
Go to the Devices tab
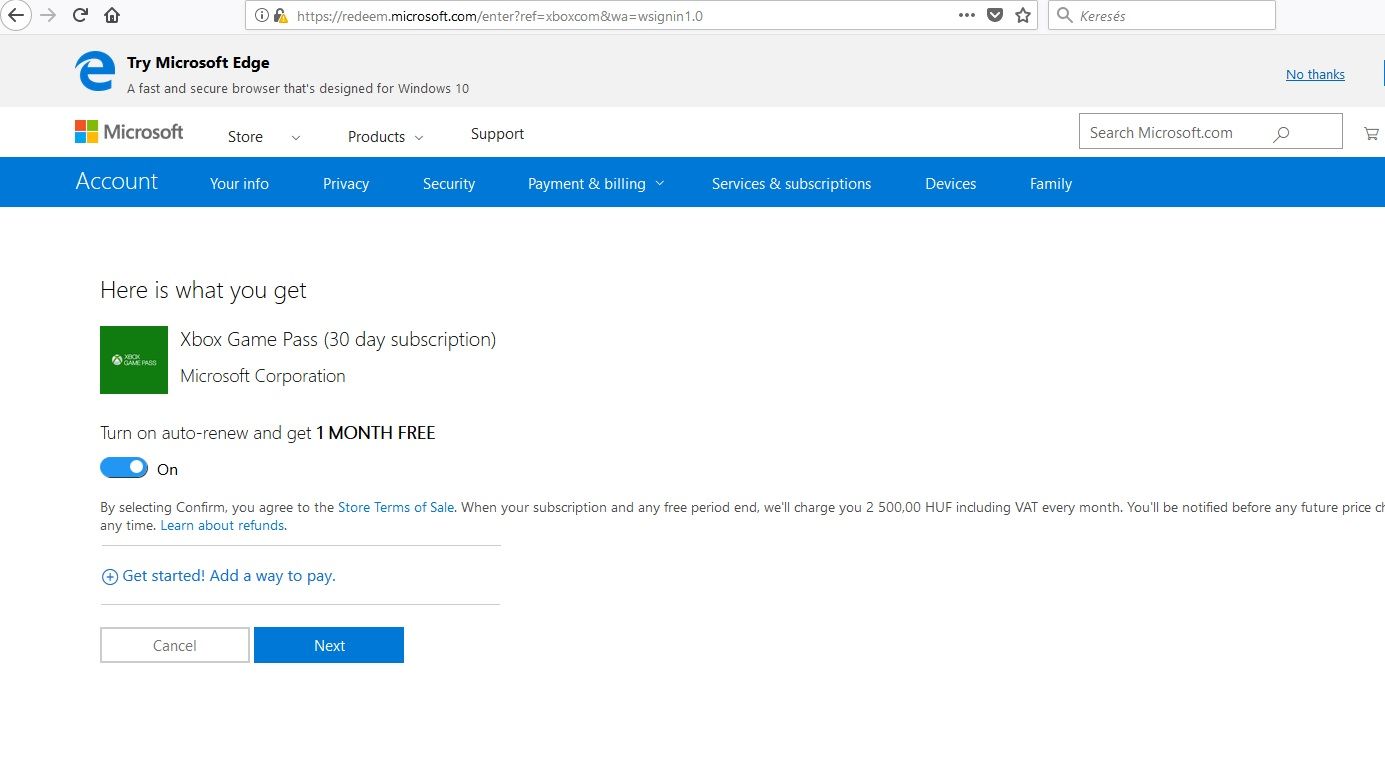click(x=950, y=184)
